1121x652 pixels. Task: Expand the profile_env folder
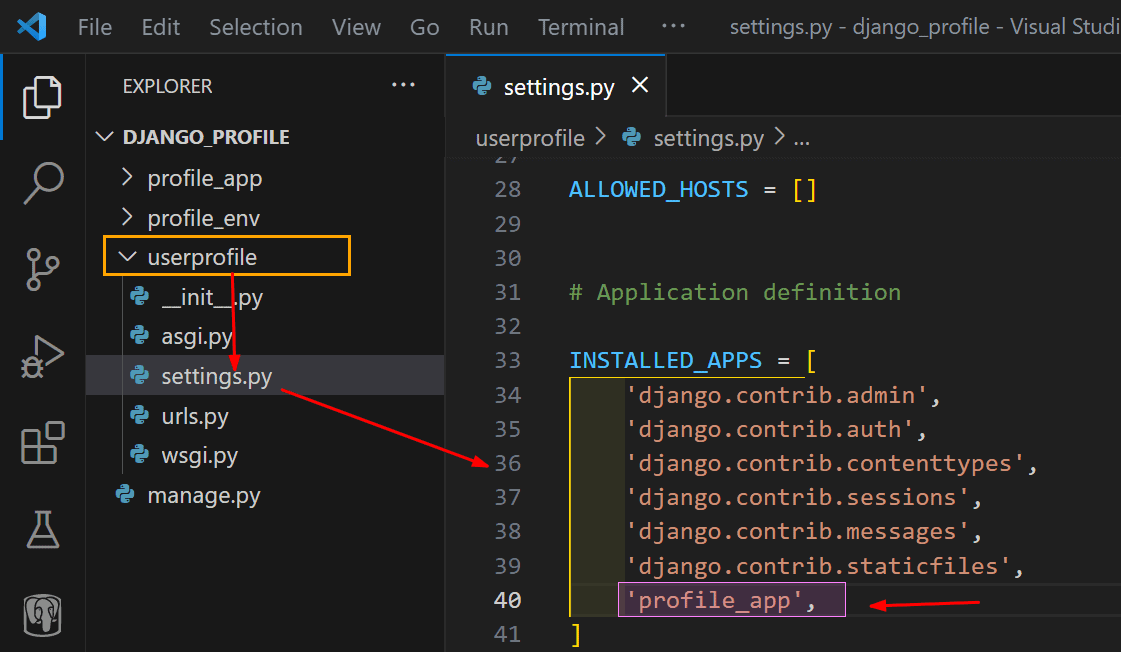(203, 218)
